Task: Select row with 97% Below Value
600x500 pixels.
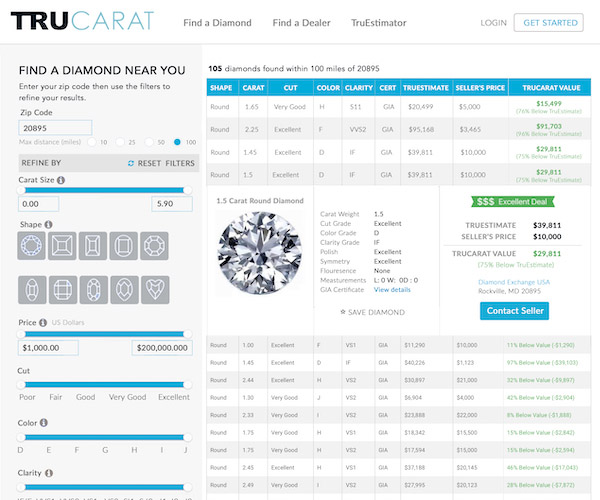Action: (x=399, y=363)
